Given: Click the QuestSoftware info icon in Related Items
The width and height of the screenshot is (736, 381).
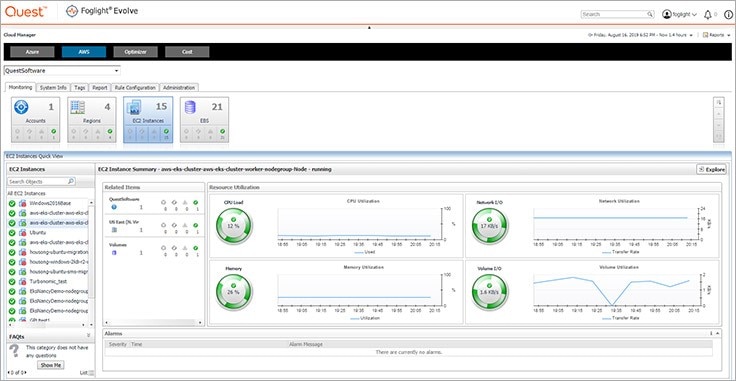Looking at the screenshot, I should point(114,207).
